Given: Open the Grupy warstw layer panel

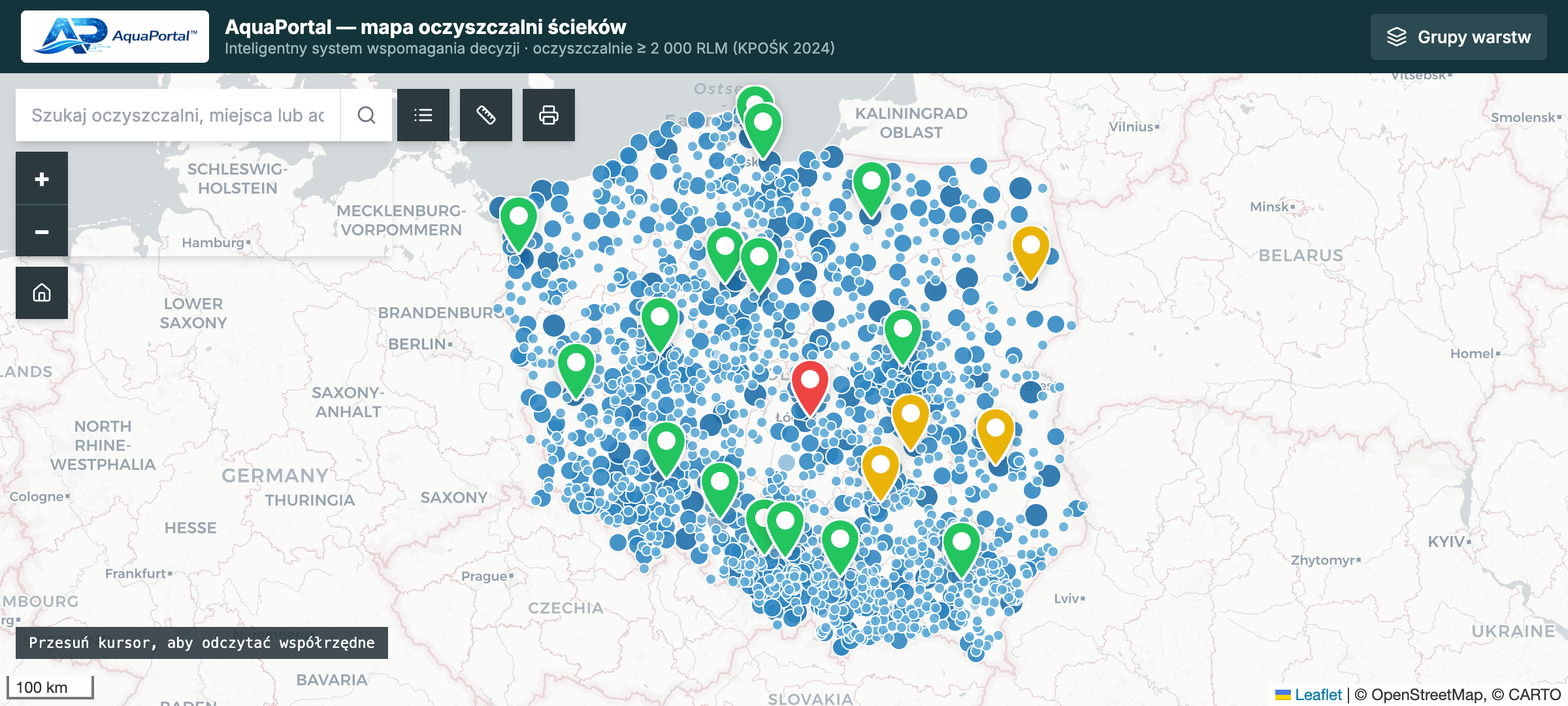Looking at the screenshot, I should point(1458,37).
